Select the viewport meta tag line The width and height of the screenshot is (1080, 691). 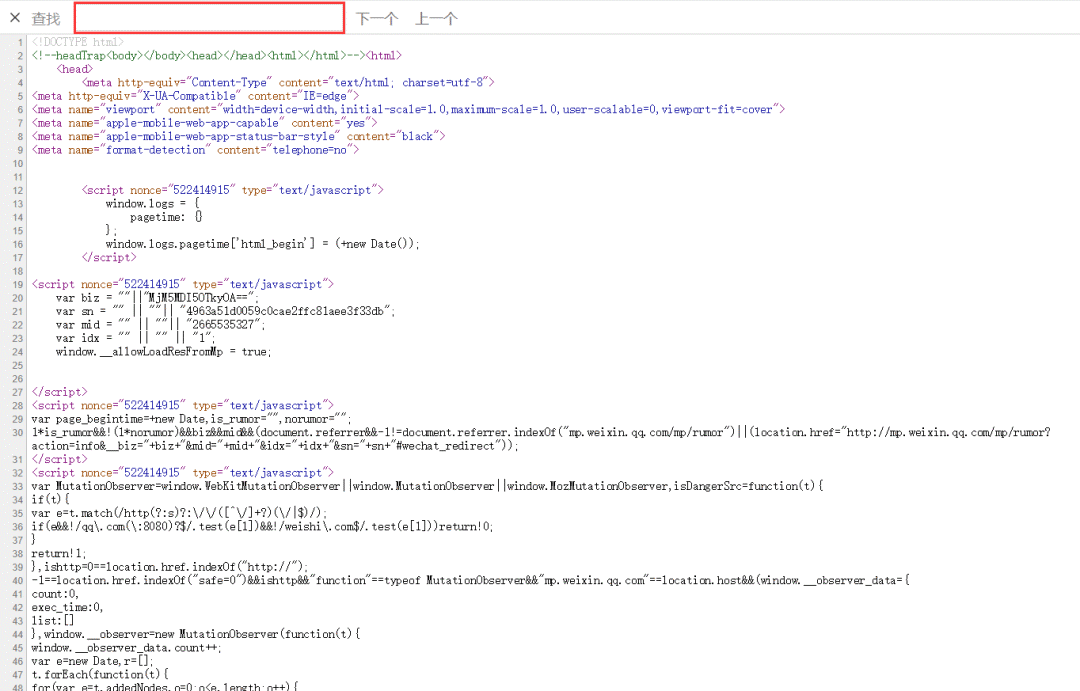pos(408,110)
